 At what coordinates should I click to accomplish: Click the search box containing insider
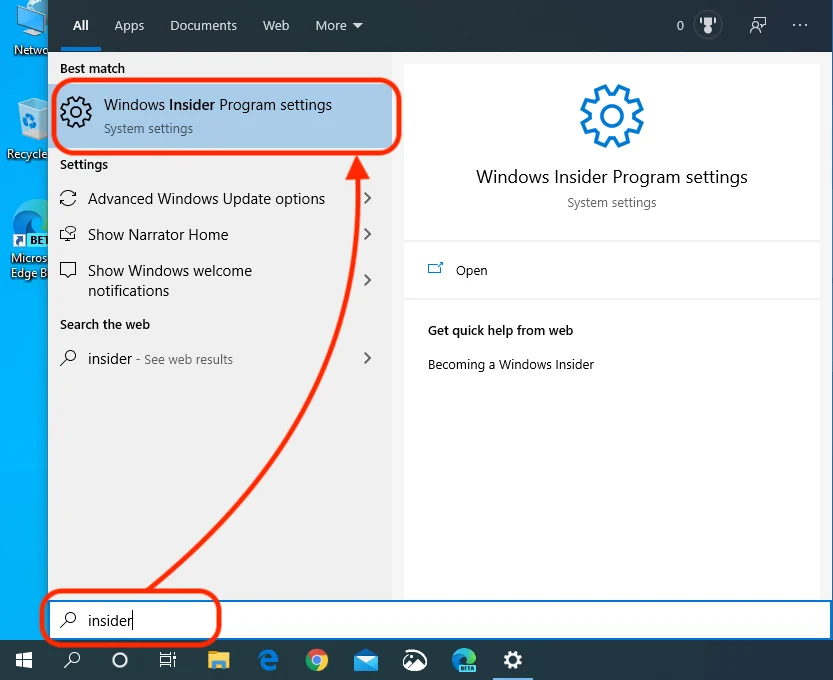tap(440, 620)
